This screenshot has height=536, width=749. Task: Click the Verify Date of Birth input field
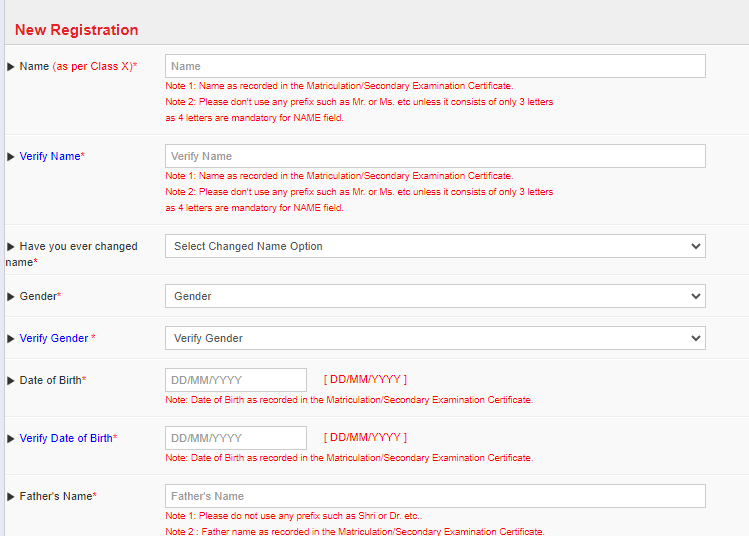pyautogui.click(x=236, y=438)
